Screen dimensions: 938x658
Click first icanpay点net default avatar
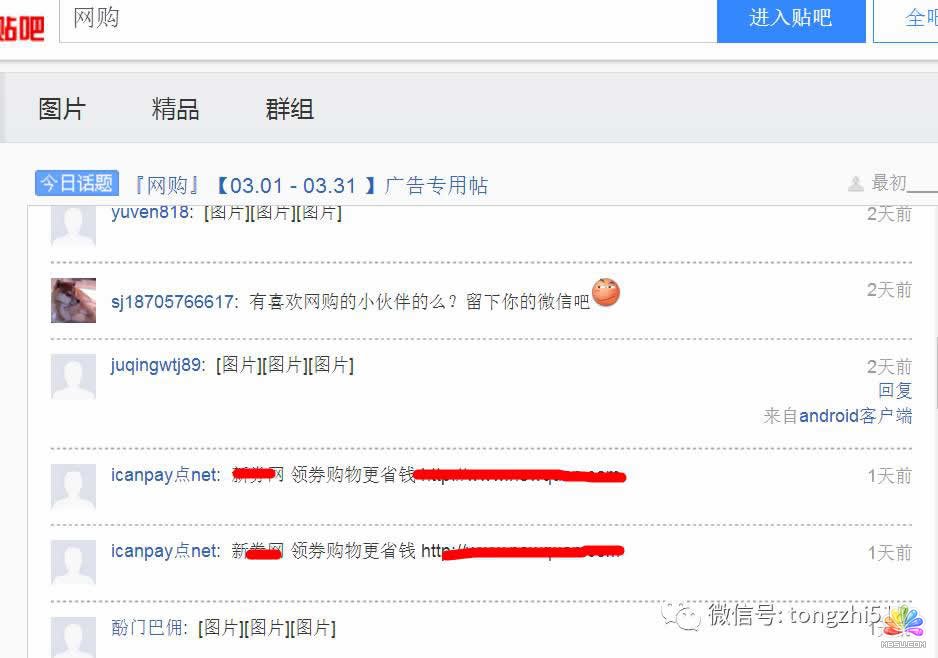[x=74, y=487]
